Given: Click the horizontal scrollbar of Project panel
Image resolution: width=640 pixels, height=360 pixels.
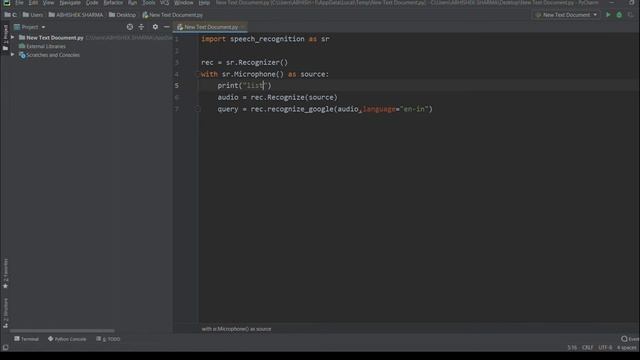Looking at the screenshot, I should [62, 331].
